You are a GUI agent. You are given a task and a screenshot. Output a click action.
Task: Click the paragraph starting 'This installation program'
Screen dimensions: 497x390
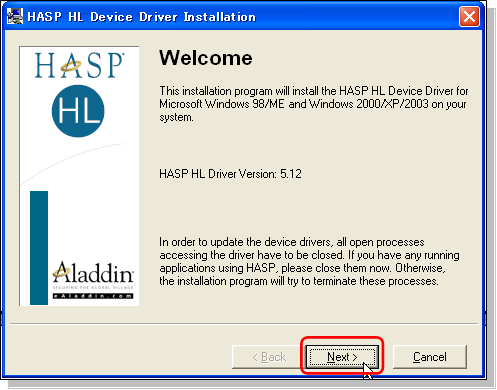[313, 104]
